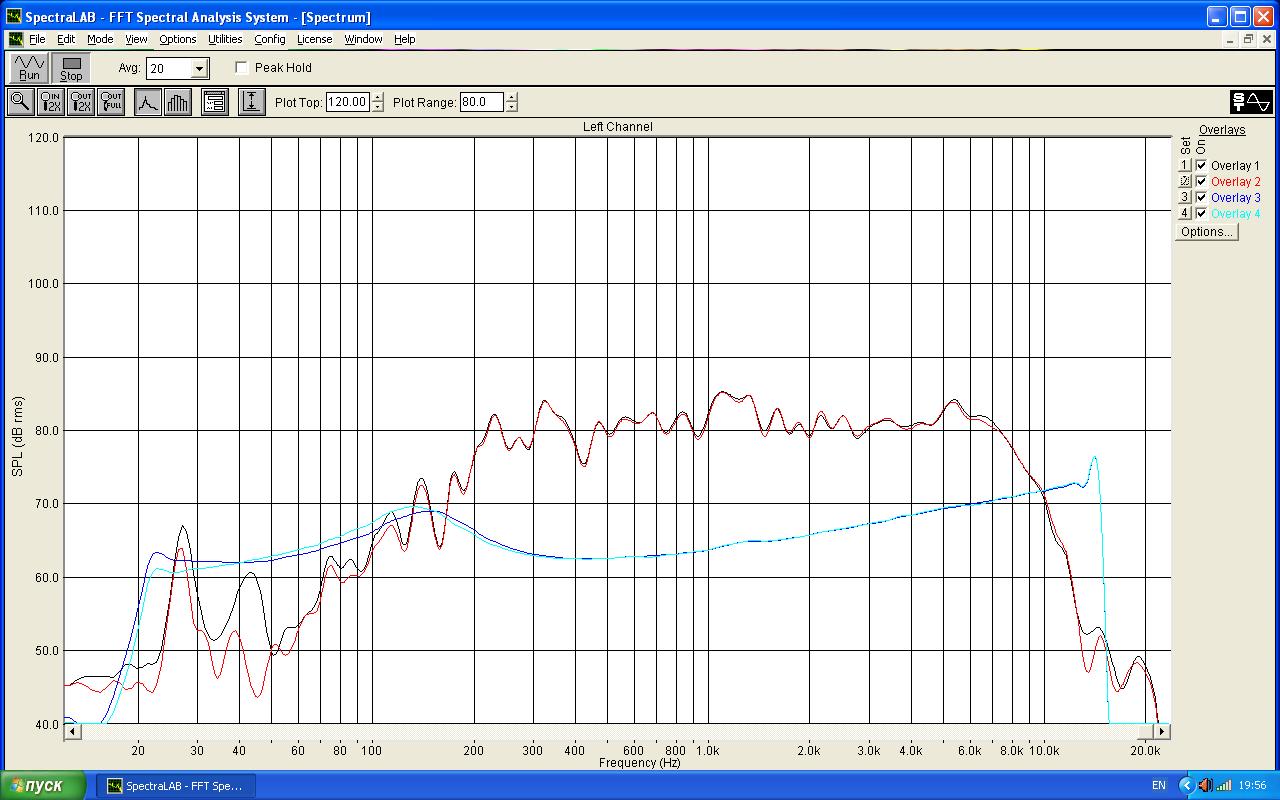Click the Zoom Out 2X icon
Viewport: 1280px width, 800px height.
[x=81, y=102]
